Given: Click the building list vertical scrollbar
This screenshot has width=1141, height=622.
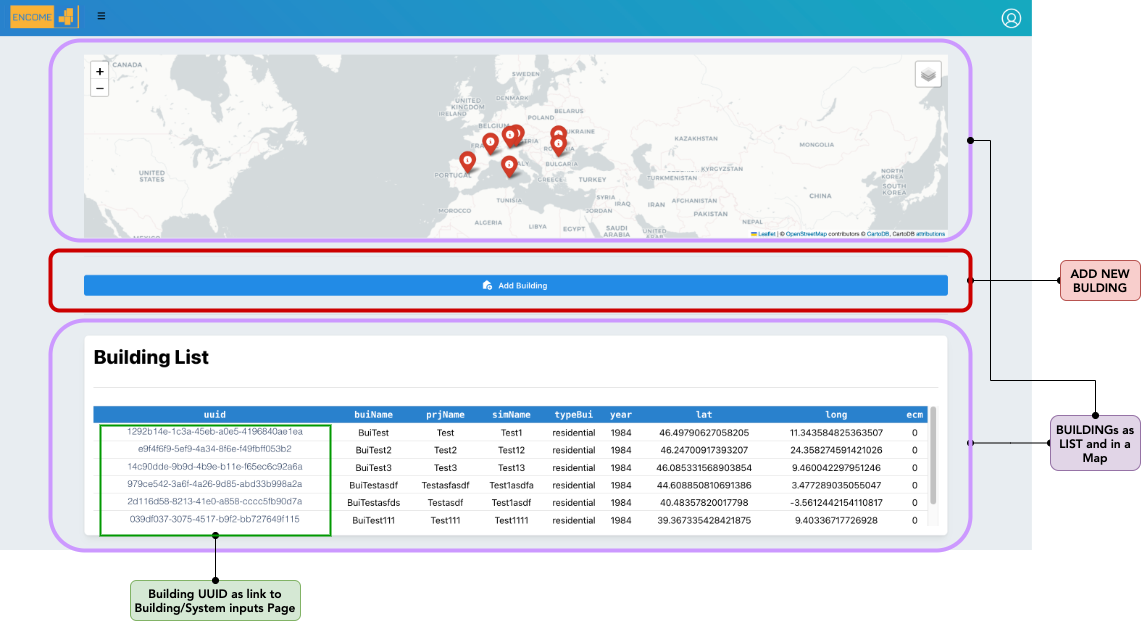Looking at the screenshot, I should pyautogui.click(x=933, y=456).
